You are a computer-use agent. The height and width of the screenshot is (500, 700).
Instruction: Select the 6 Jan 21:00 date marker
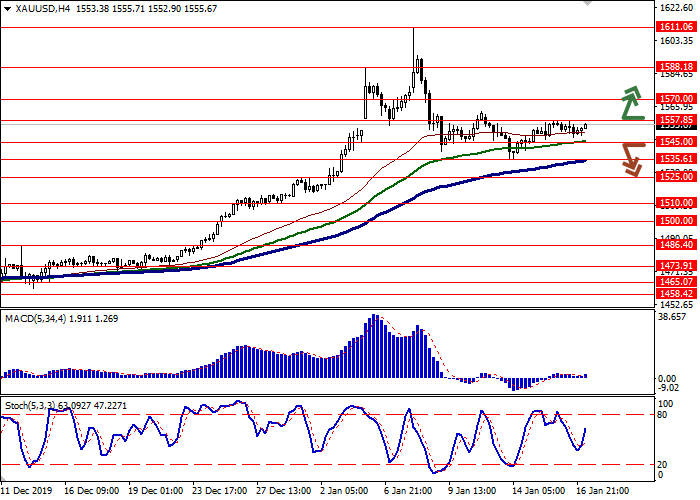pos(410,491)
